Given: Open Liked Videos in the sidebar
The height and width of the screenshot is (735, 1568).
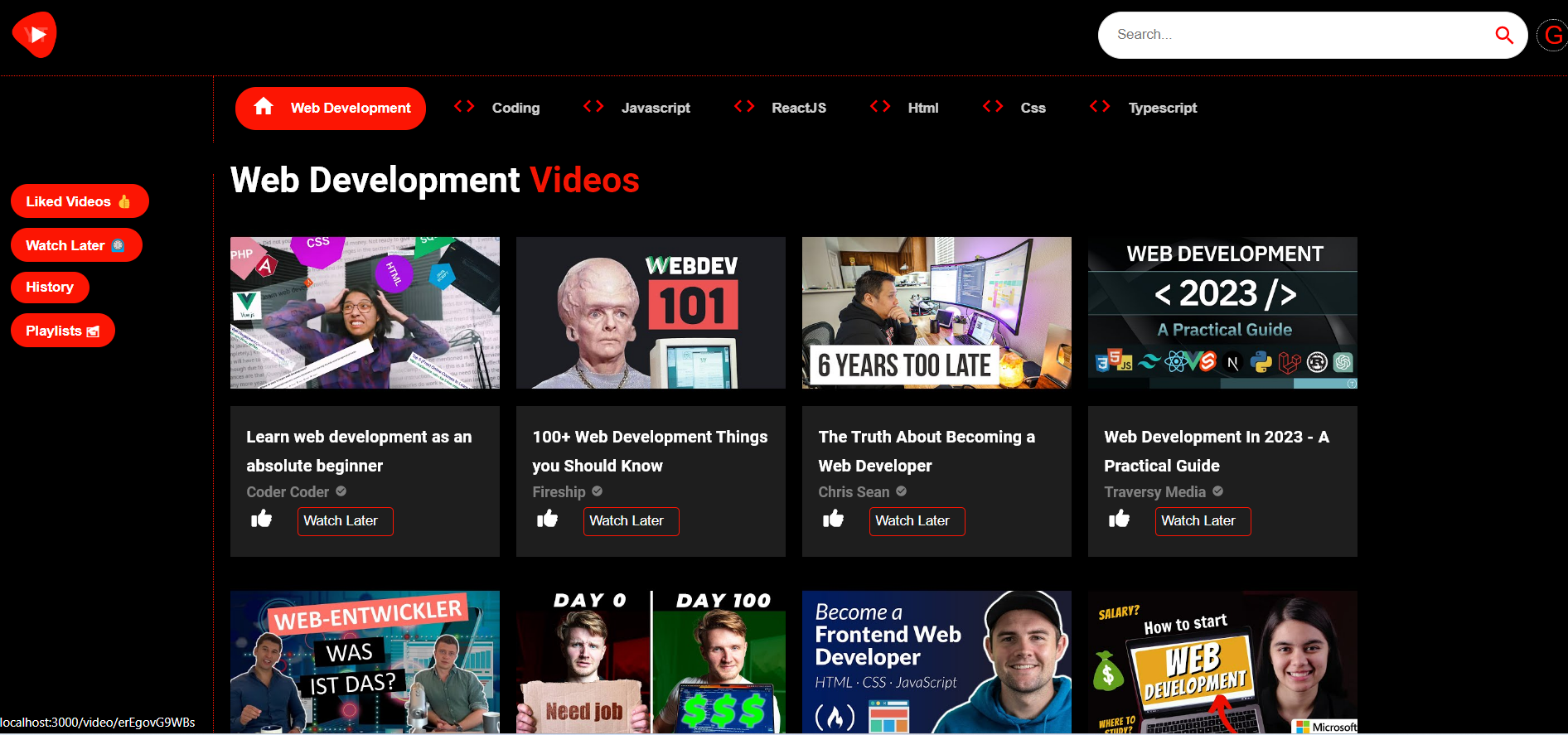Looking at the screenshot, I should tap(80, 201).
